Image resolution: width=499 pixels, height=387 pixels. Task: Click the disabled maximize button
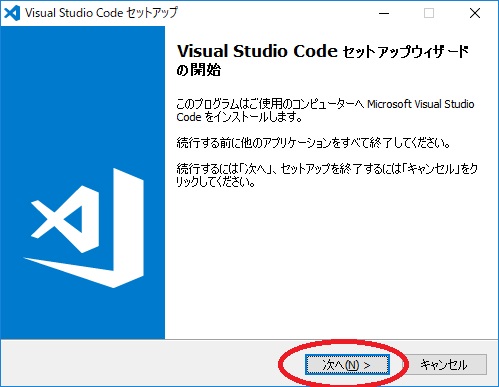pos(429,13)
